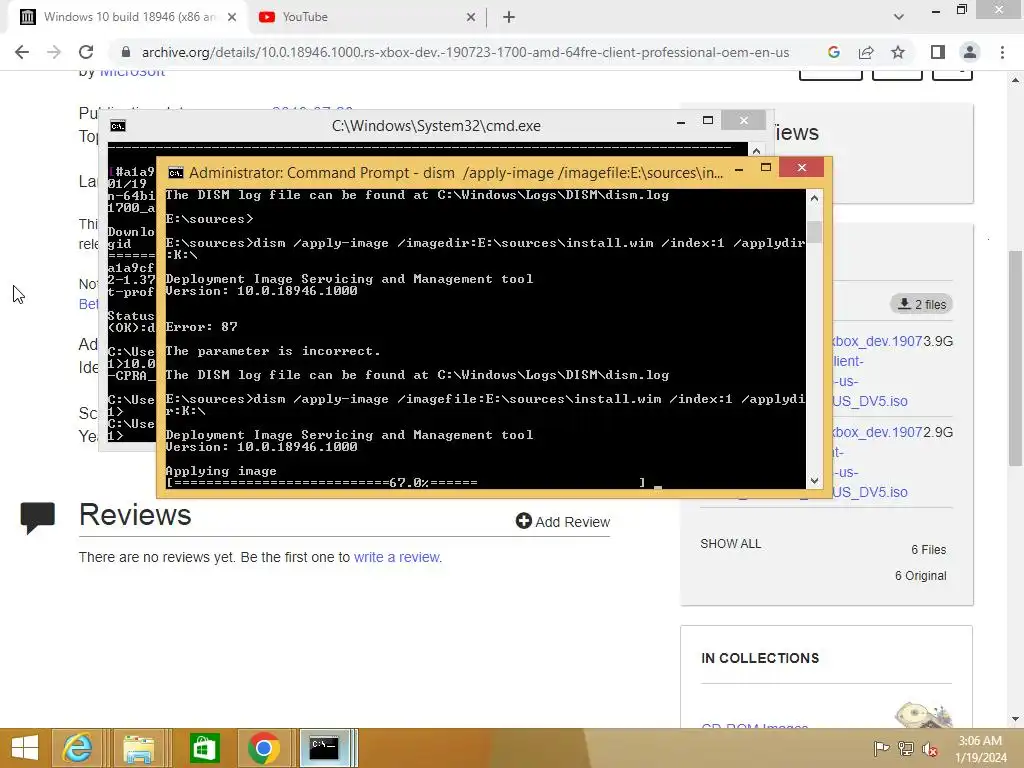Open the Windows Start button
Screen dimensions: 1024x768
click(25, 748)
